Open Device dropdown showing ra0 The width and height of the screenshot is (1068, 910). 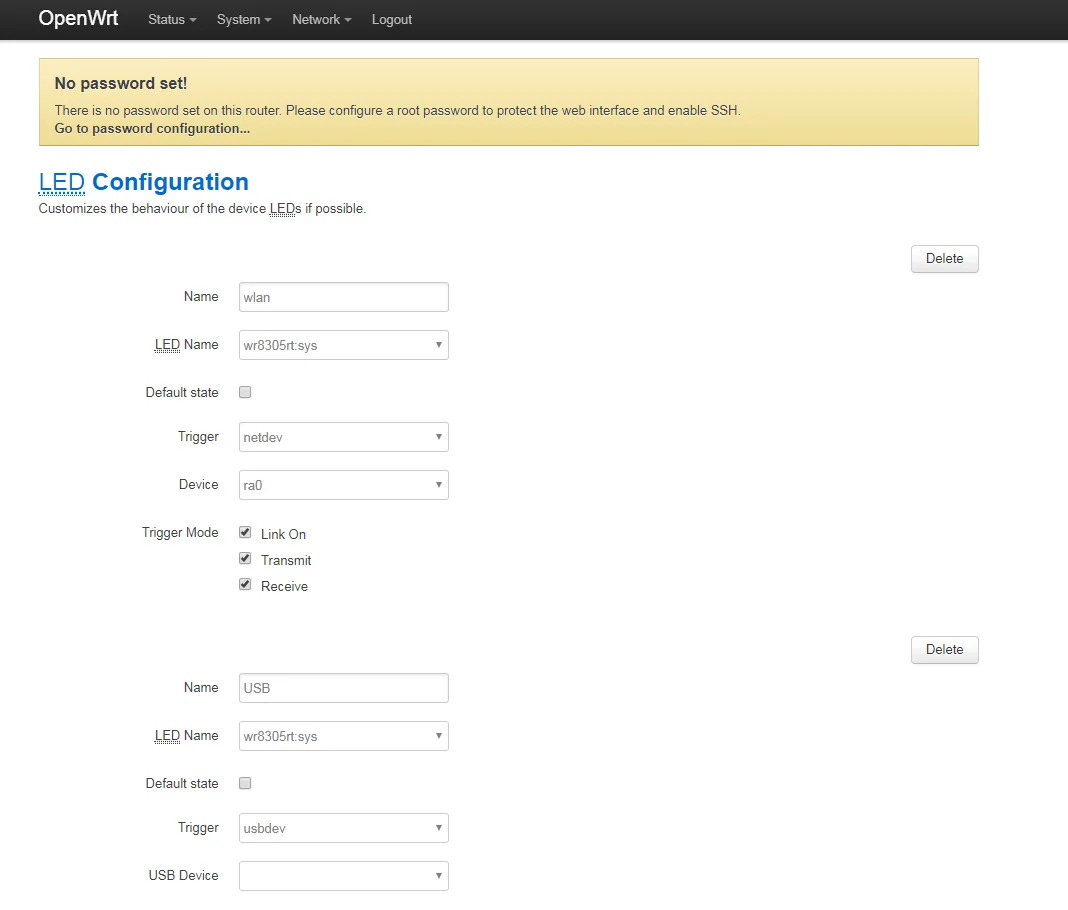[343, 485]
